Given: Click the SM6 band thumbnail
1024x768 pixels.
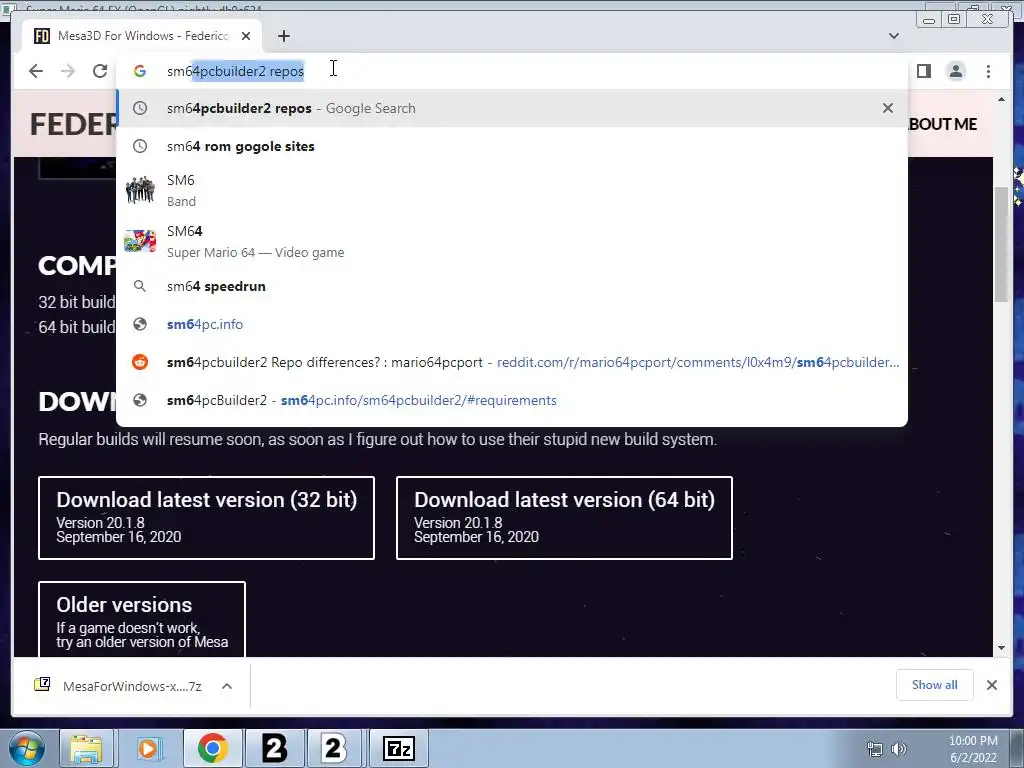Looking at the screenshot, I should (x=140, y=190).
